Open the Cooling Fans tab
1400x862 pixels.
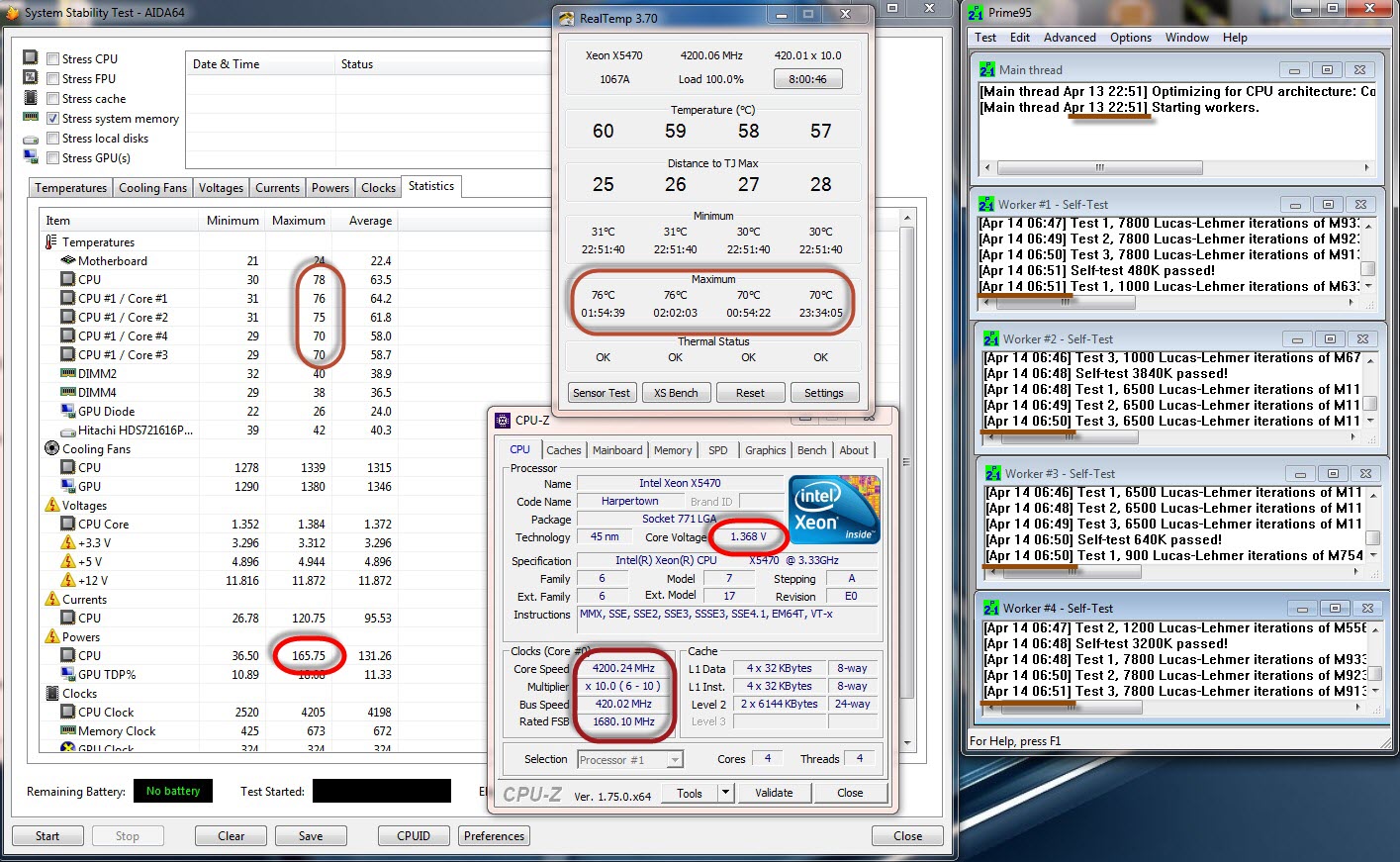click(152, 188)
